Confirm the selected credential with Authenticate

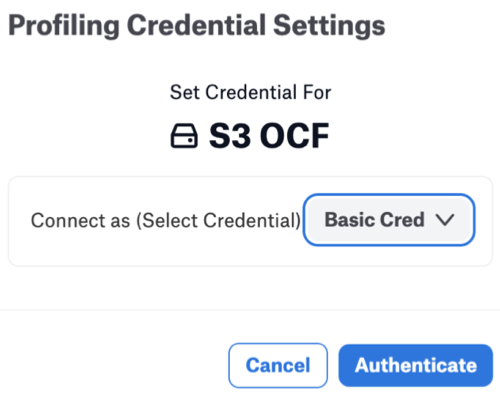(x=416, y=365)
